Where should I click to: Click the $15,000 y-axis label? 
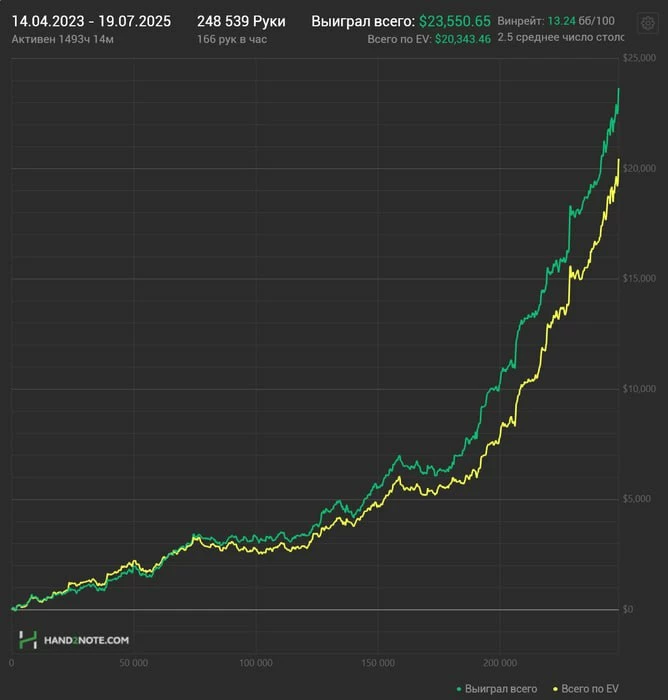(639, 278)
